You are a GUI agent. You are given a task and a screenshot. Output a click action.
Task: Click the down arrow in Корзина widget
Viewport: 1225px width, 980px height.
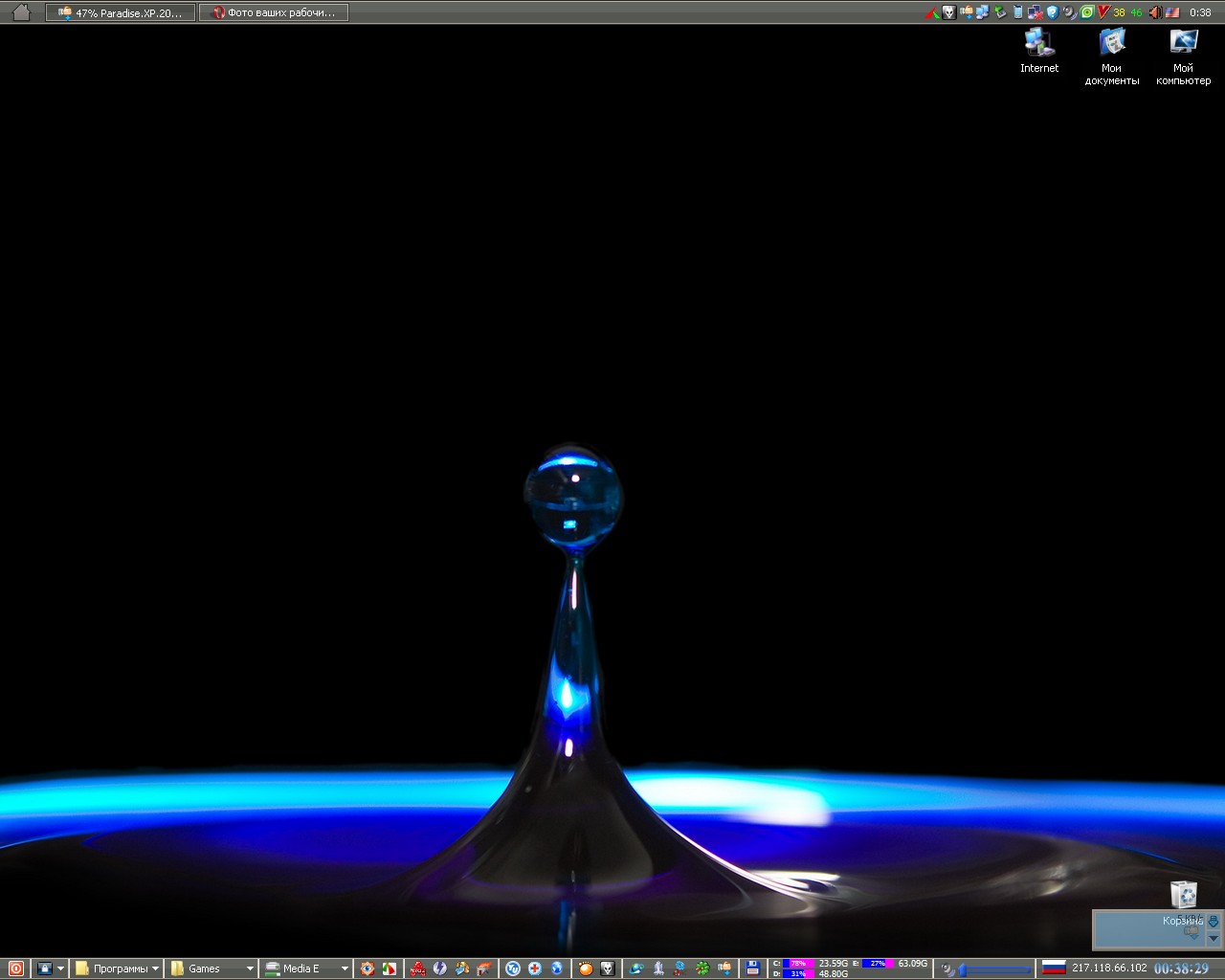[x=1214, y=938]
